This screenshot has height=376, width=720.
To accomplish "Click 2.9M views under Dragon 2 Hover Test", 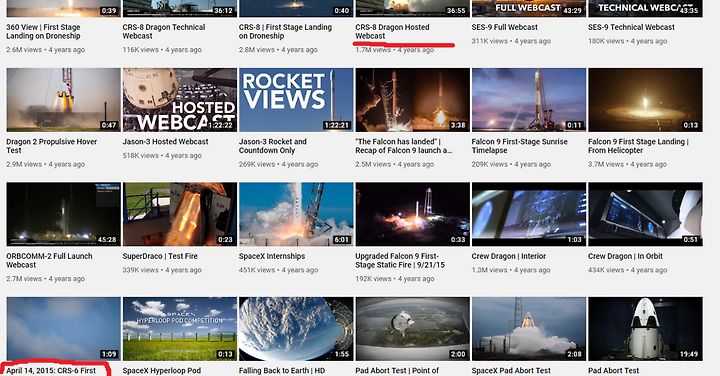I will [x=24, y=164].
